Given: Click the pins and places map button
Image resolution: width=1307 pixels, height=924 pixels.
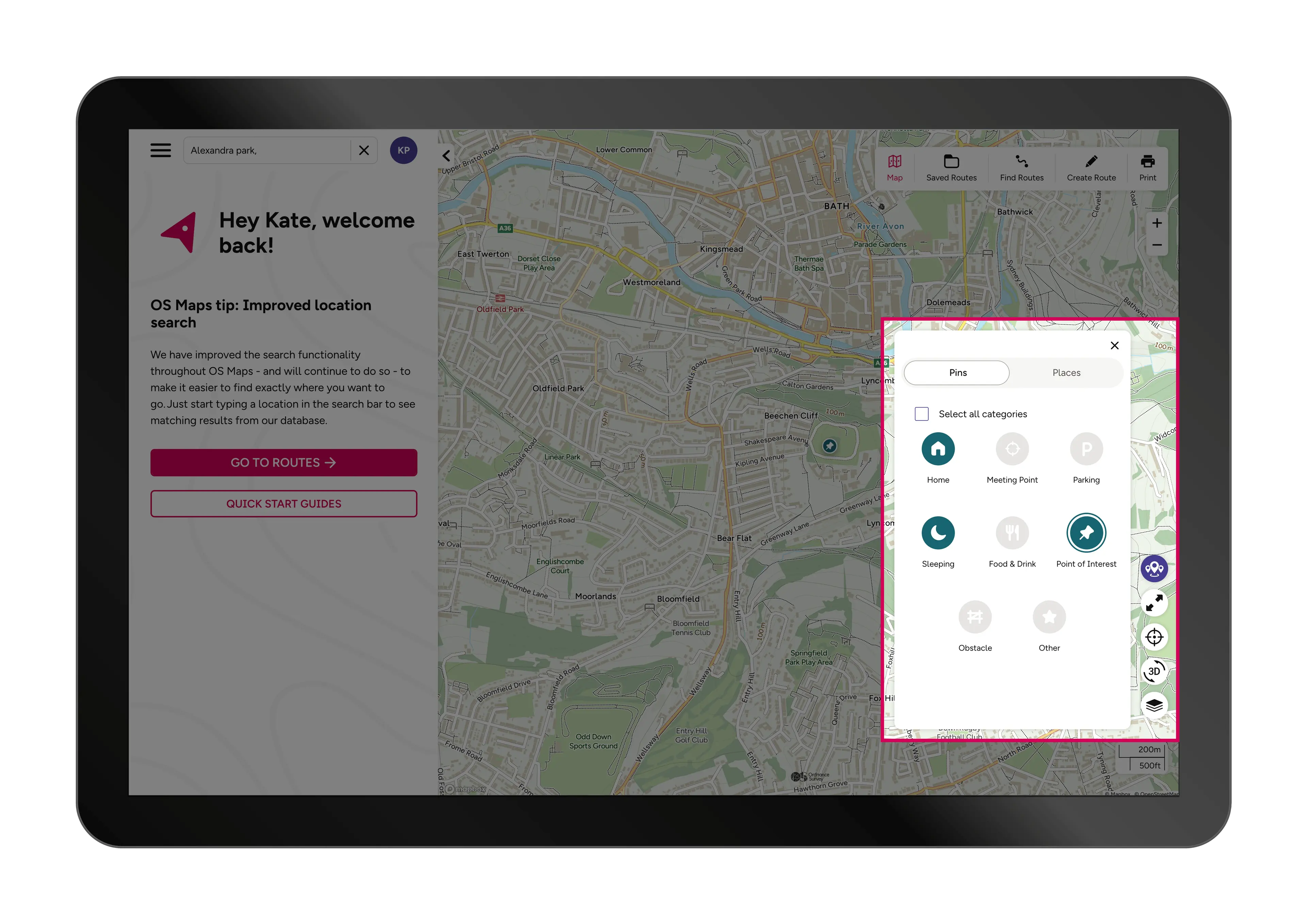Looking at the screenshot, I should tap(1155, 569).
